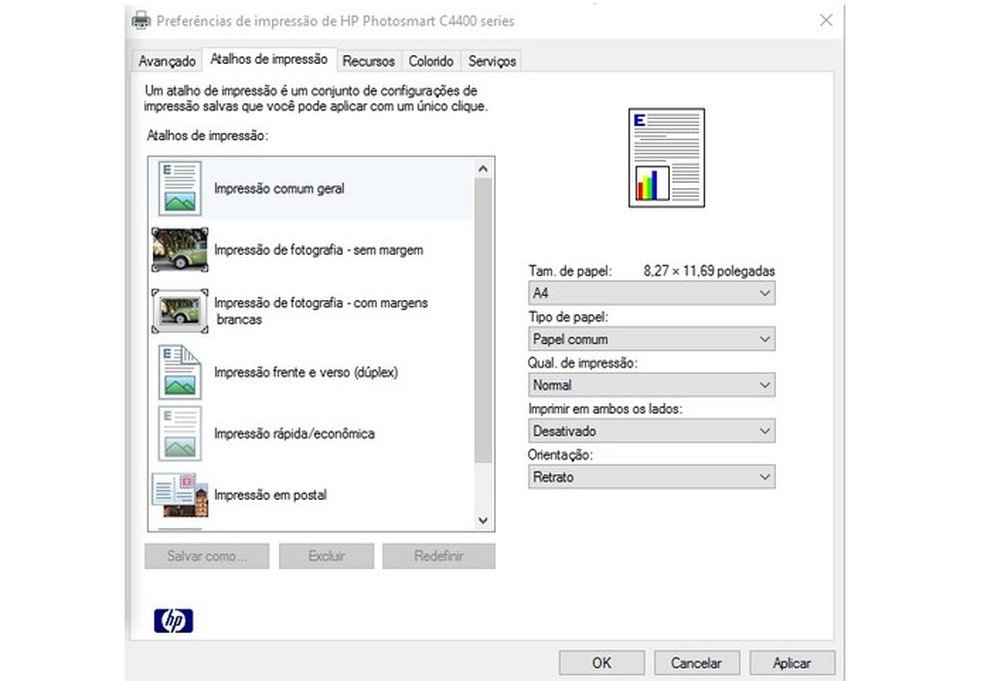Viewport: 984px width, 681px height.
Task: Select photo printing with white margins icon
Action: pos(180,311)
